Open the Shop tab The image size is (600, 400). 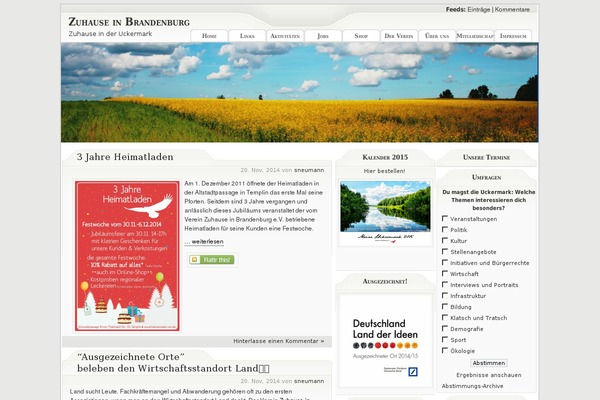[361, 36]
